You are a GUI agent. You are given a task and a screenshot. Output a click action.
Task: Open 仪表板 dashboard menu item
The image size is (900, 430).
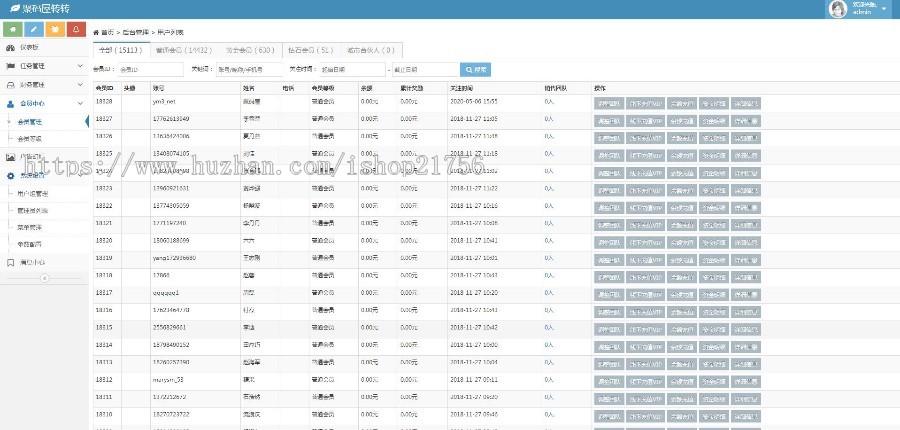(x=29, y=48)
